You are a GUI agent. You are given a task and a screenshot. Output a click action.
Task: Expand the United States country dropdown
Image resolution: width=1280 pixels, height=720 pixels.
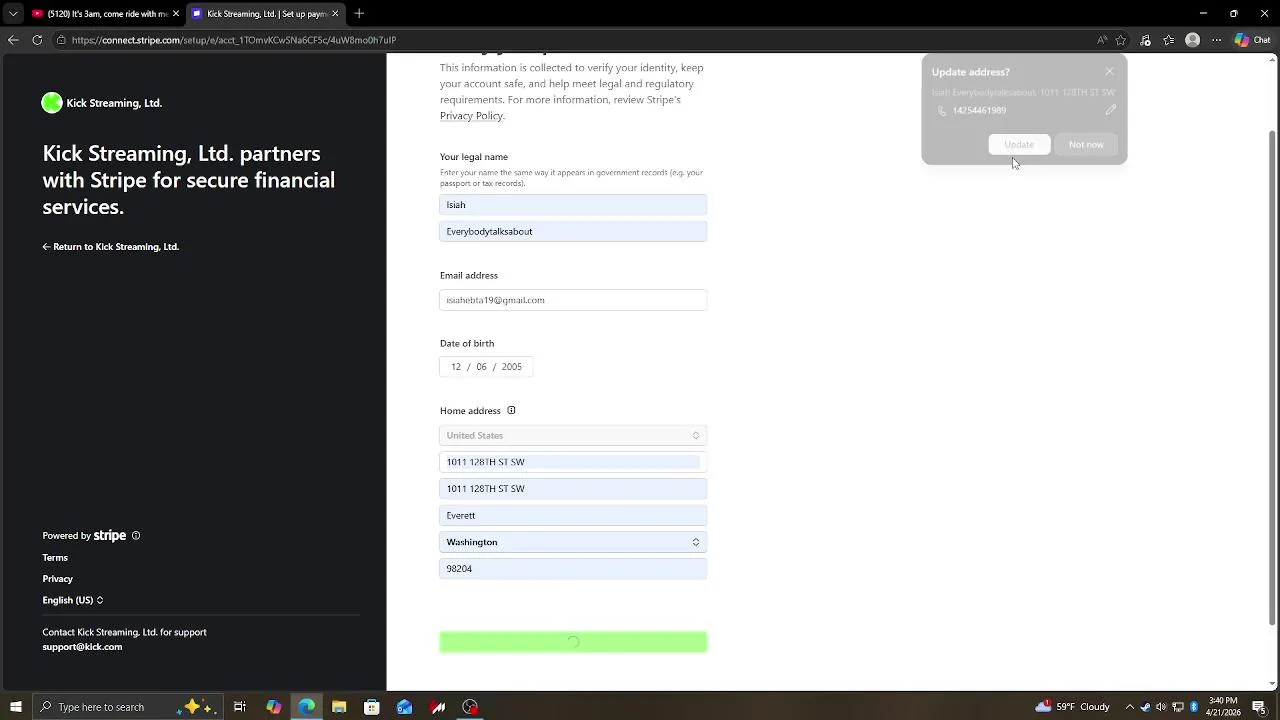tap(573, 436)
